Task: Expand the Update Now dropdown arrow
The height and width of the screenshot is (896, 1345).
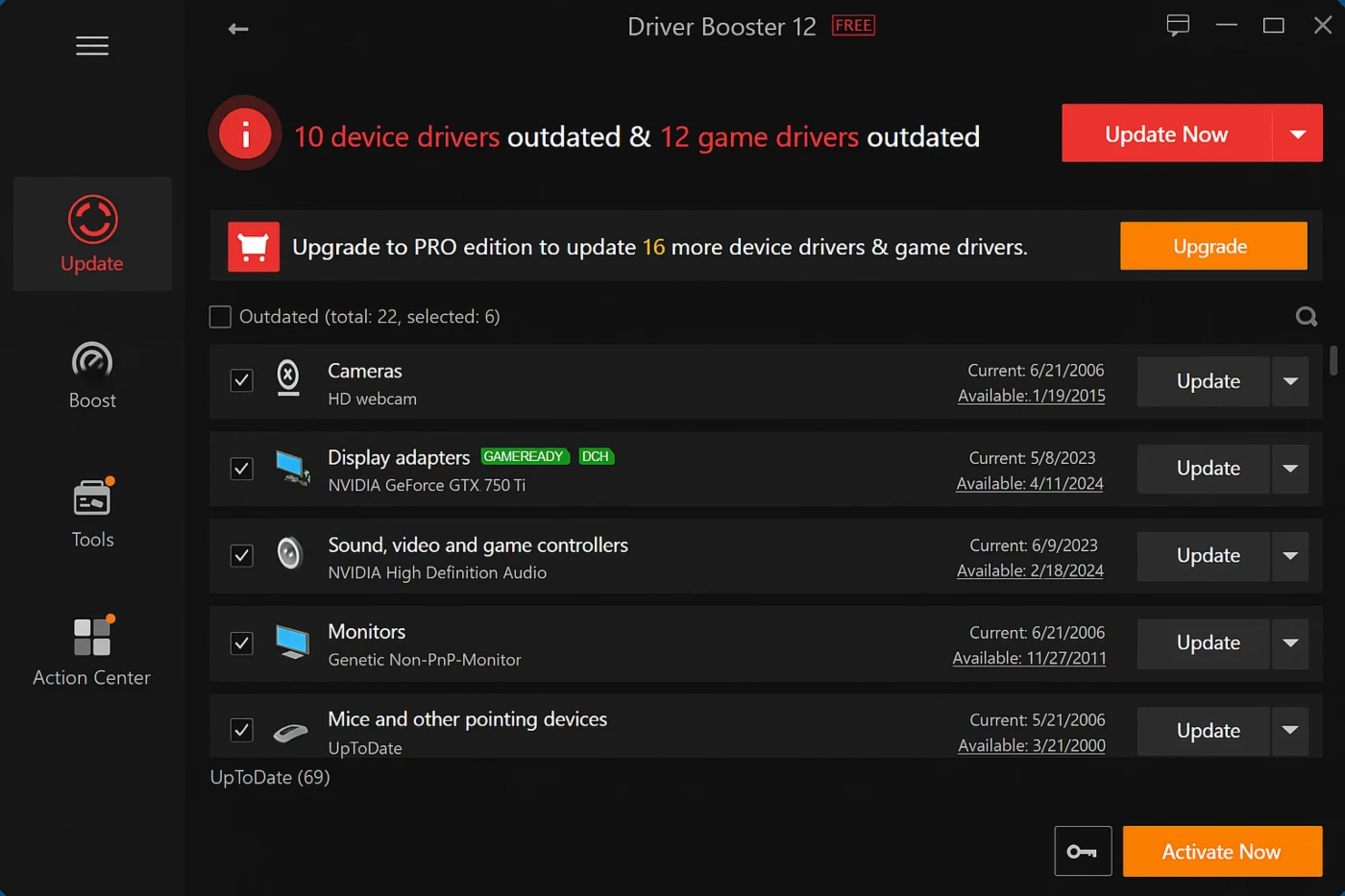Action: click(1297, 133)
